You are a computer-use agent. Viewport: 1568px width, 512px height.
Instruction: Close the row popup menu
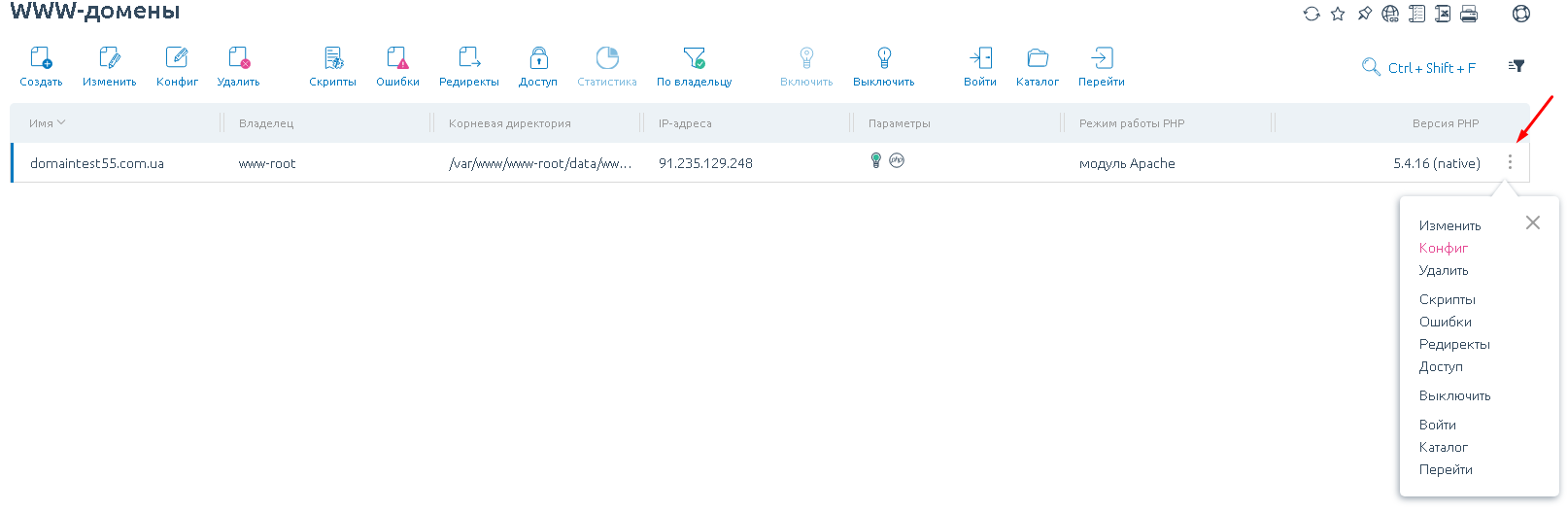click(x=1533, y=222)
